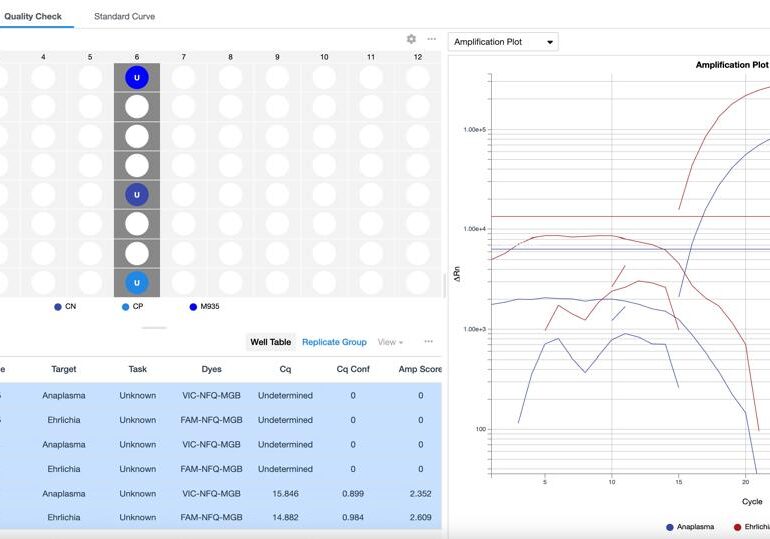Open the Amplification Plot dropdown

click(503, 42)
